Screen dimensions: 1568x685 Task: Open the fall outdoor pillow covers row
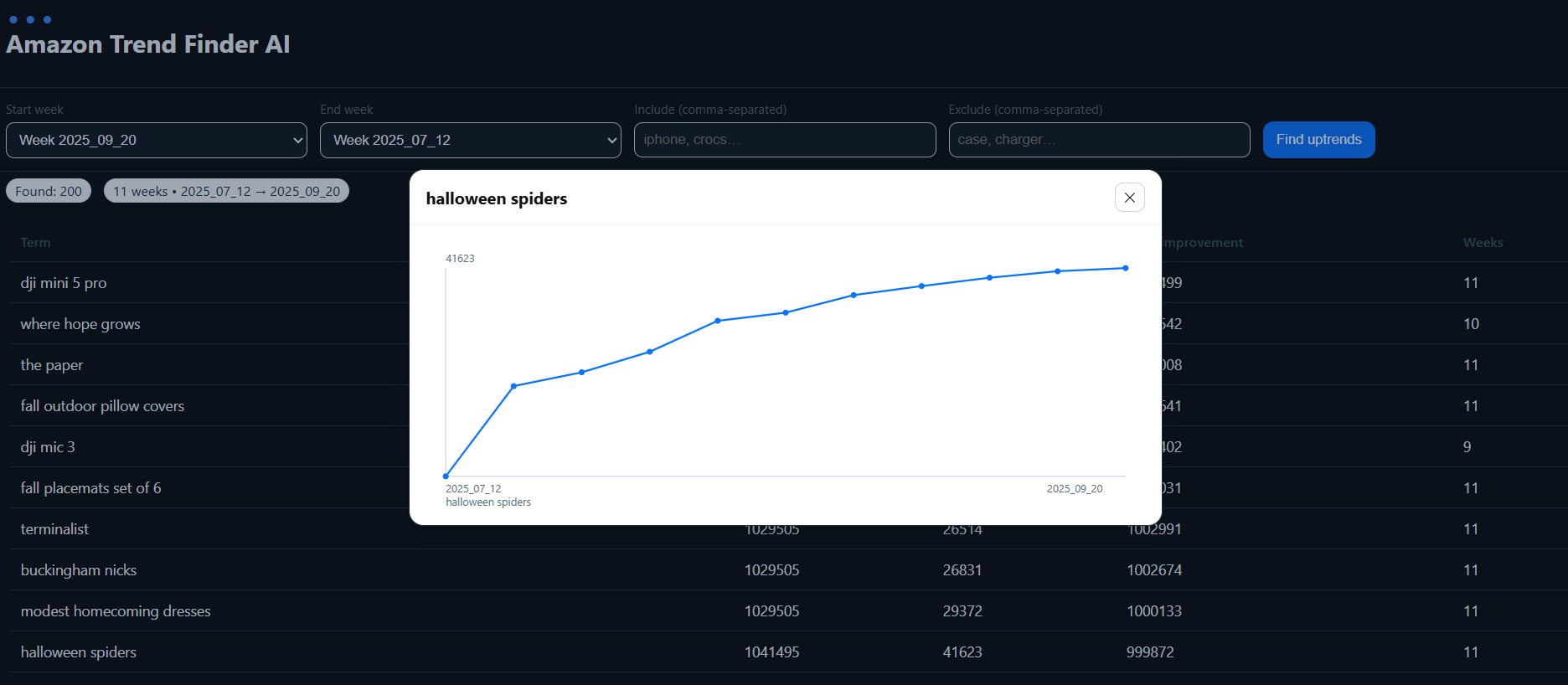point(102,406)
